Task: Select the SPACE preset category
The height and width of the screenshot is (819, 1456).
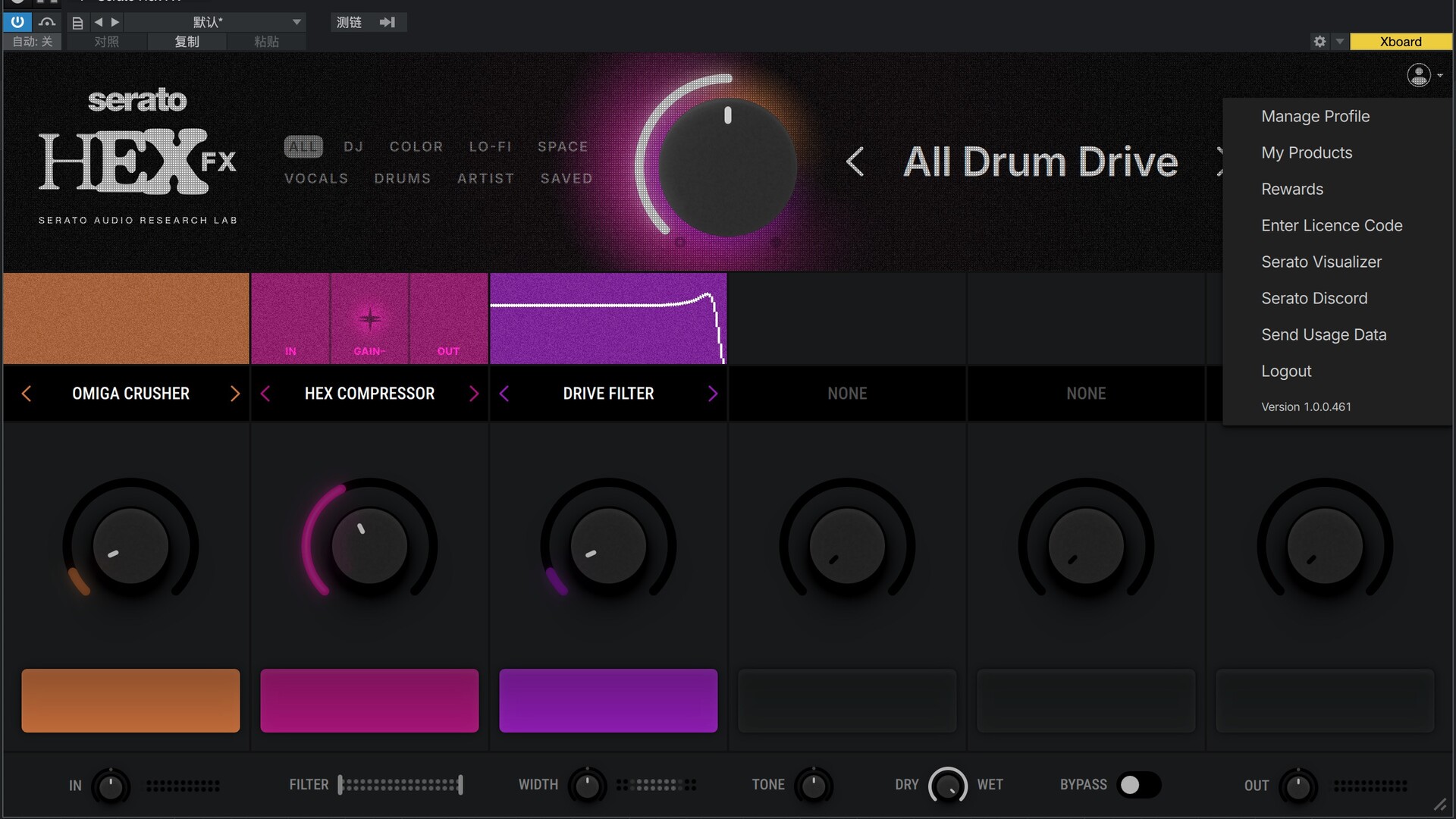Action: tap(563, 146)
